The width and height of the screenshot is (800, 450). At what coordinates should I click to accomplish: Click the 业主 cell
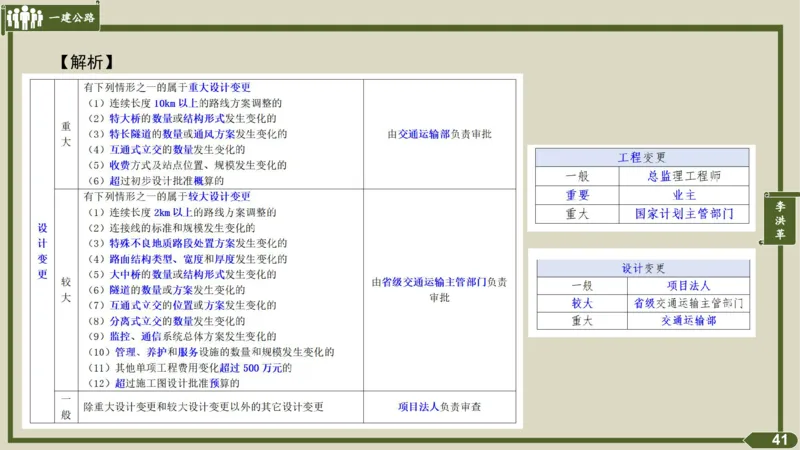684,195
